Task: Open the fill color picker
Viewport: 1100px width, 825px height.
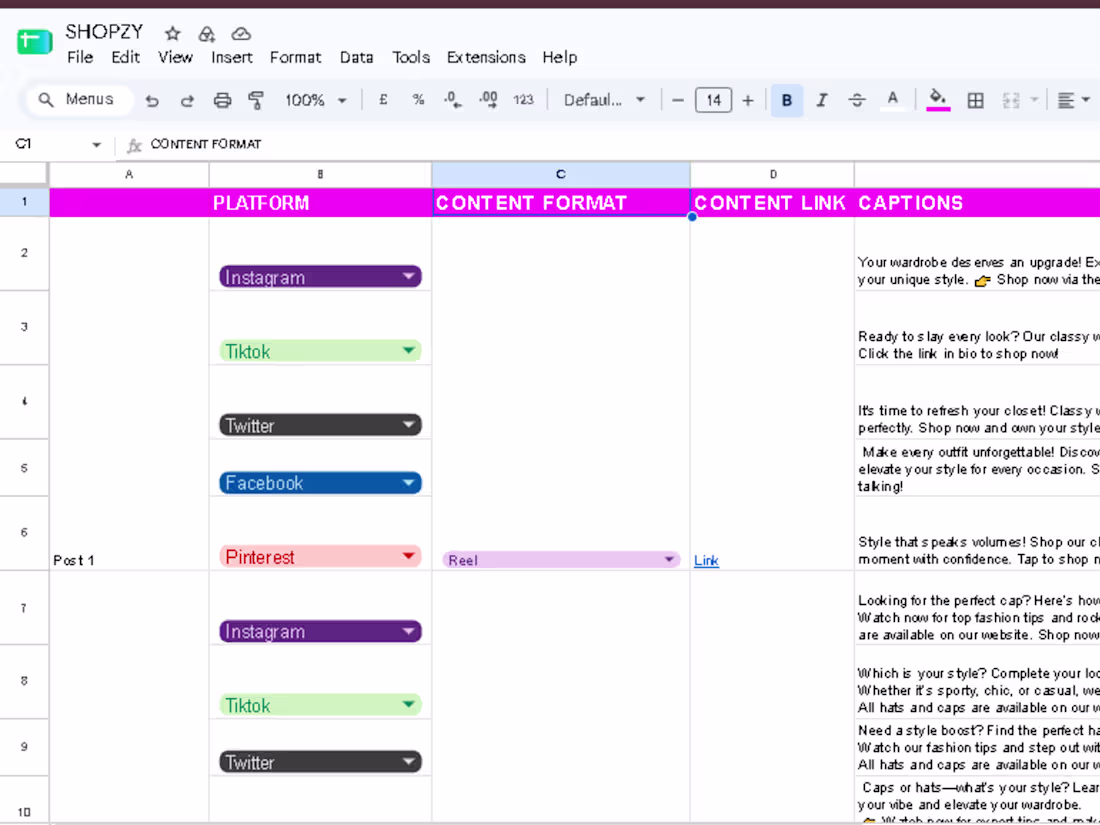Action: coord(938,100)
